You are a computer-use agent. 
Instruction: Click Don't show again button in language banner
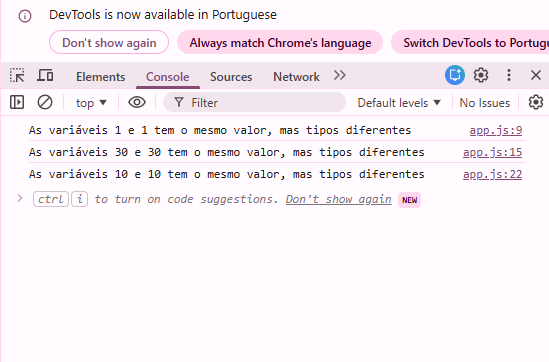tap(109, 42)
